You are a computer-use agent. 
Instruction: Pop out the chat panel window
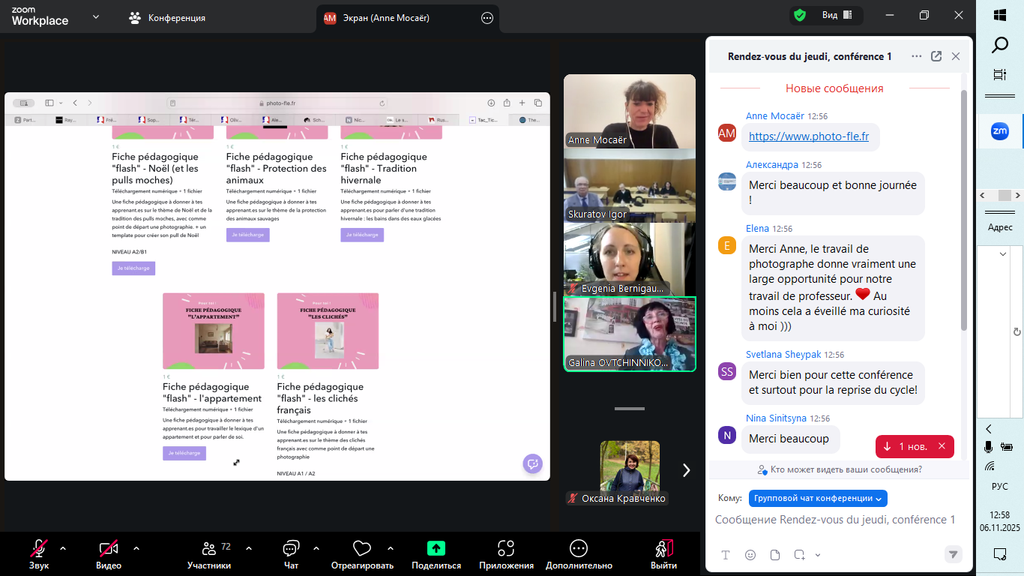936,57
